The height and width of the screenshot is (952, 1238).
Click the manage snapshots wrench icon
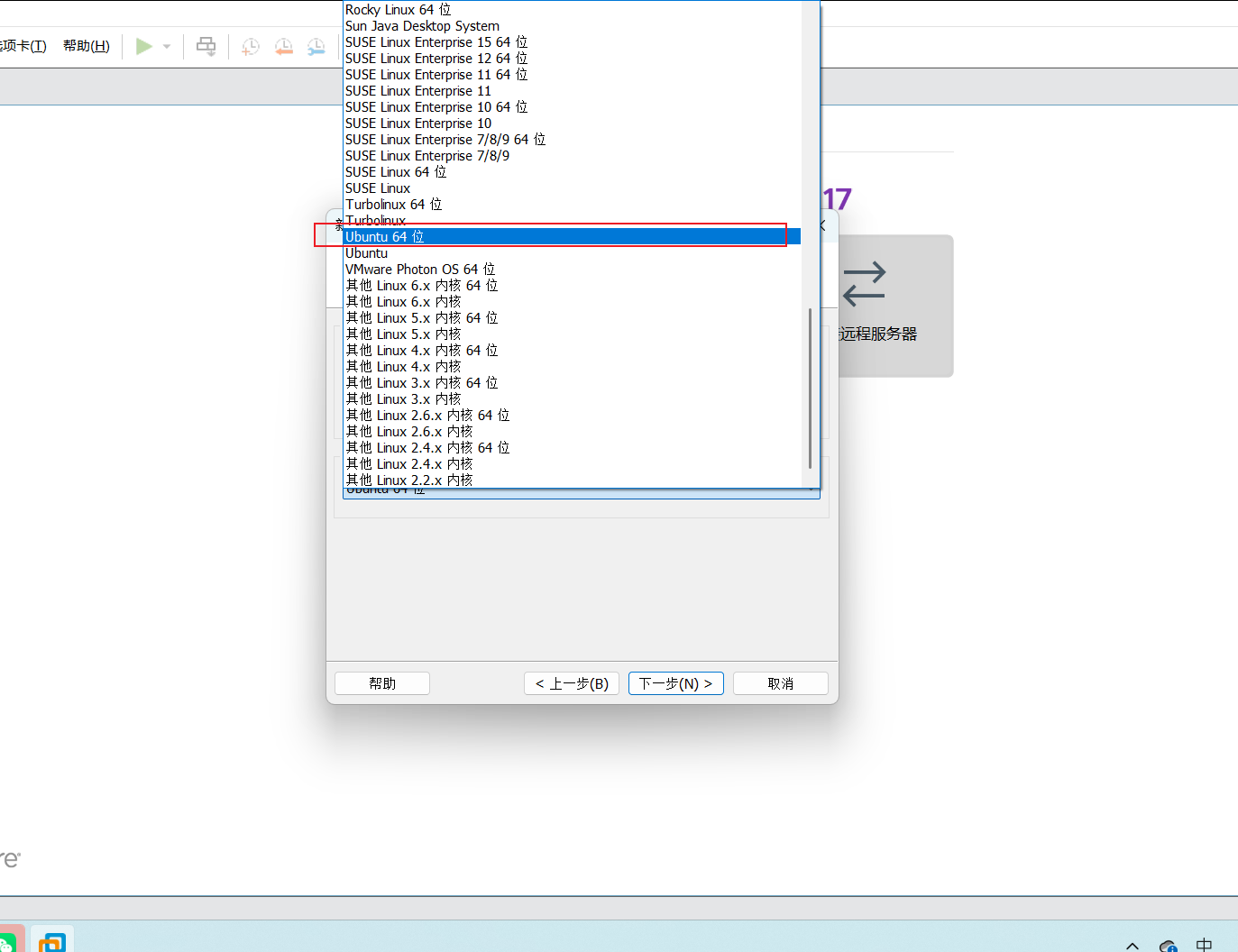(316, 47)
